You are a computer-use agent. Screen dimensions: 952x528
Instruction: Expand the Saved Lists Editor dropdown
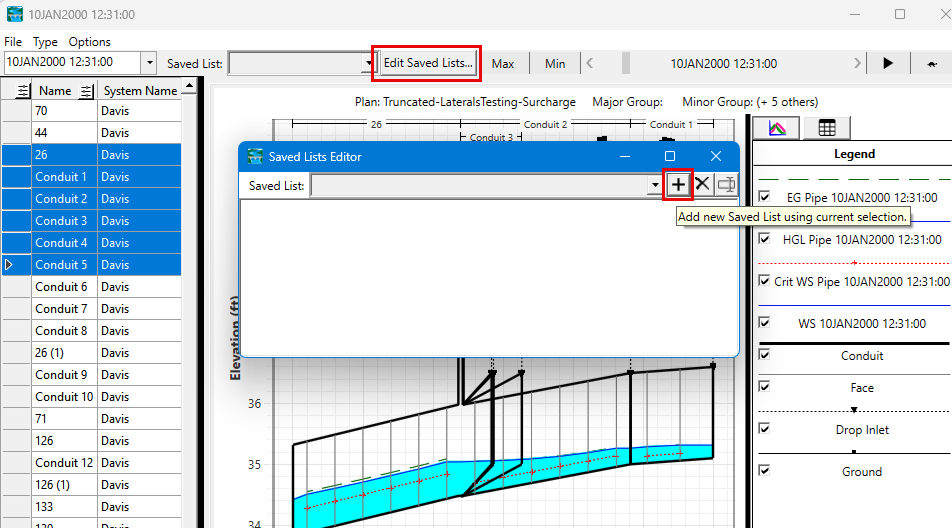pyautogui.click(x=655, y=186)
